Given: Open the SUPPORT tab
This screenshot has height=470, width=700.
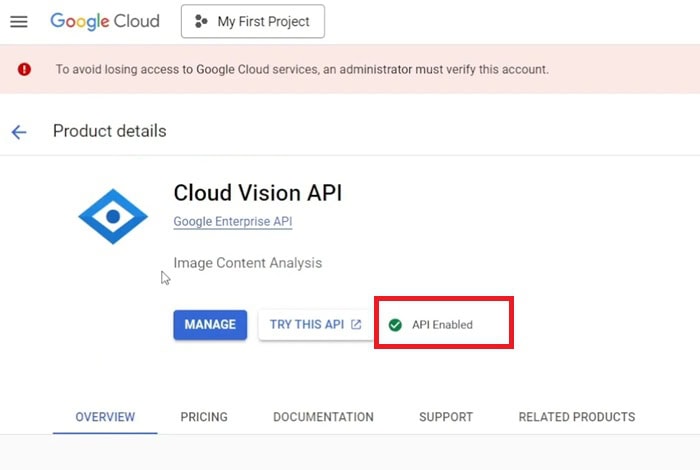Looking at the screenshot, I should click(x=446, y=417).
